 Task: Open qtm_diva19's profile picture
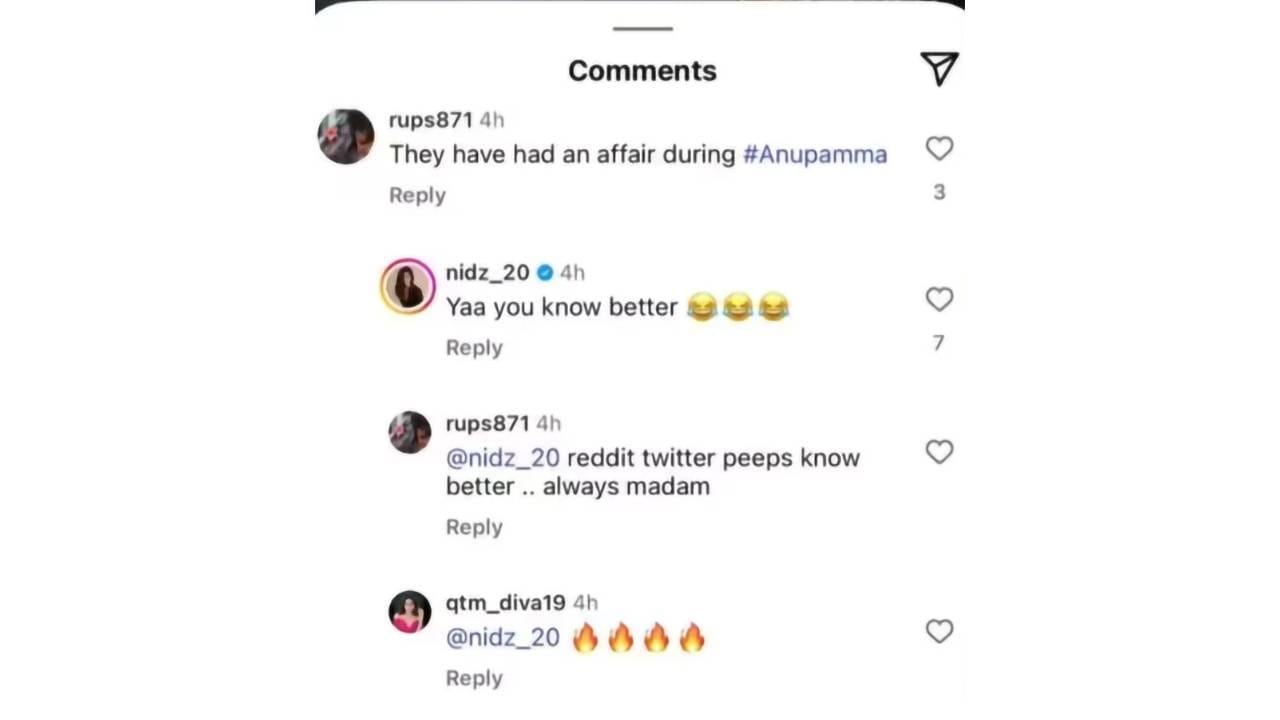[409, 612]
